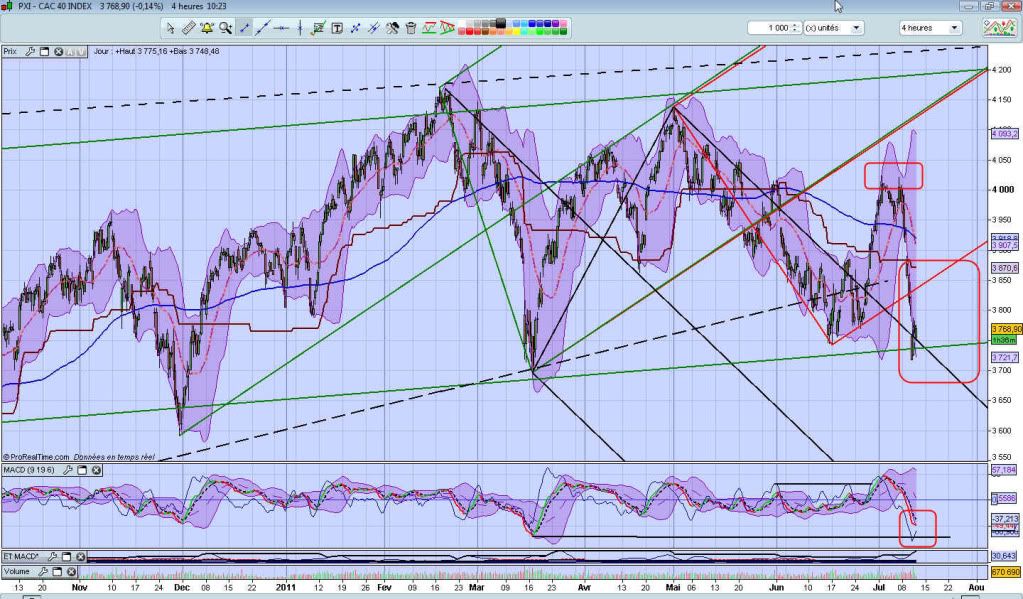The image size is (1023, 599).
Task: Click the 1 000 units input field
Action: [775, 28]
